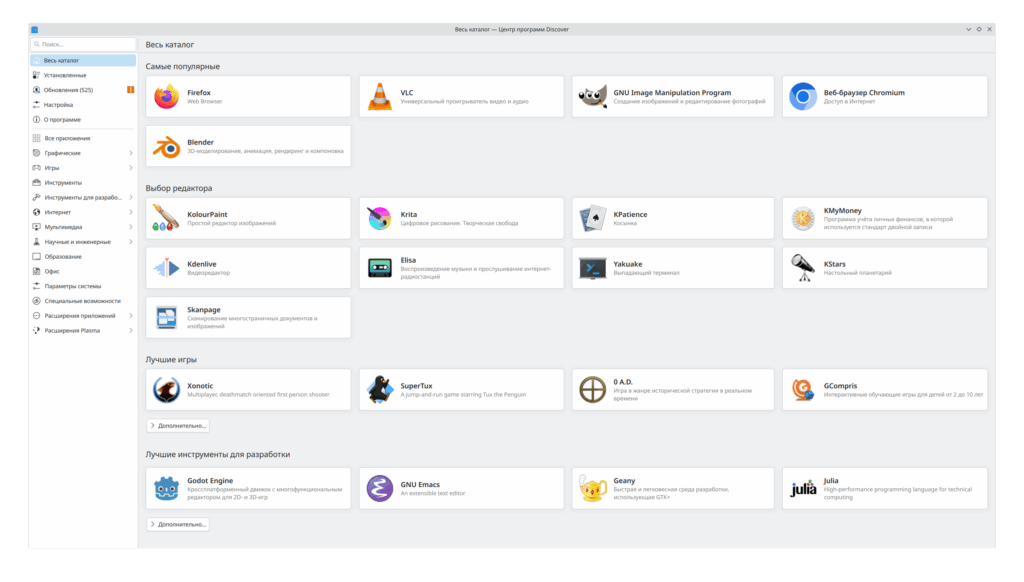Click the Yakuake terminal icon
1024x582 pixels.
592,268
